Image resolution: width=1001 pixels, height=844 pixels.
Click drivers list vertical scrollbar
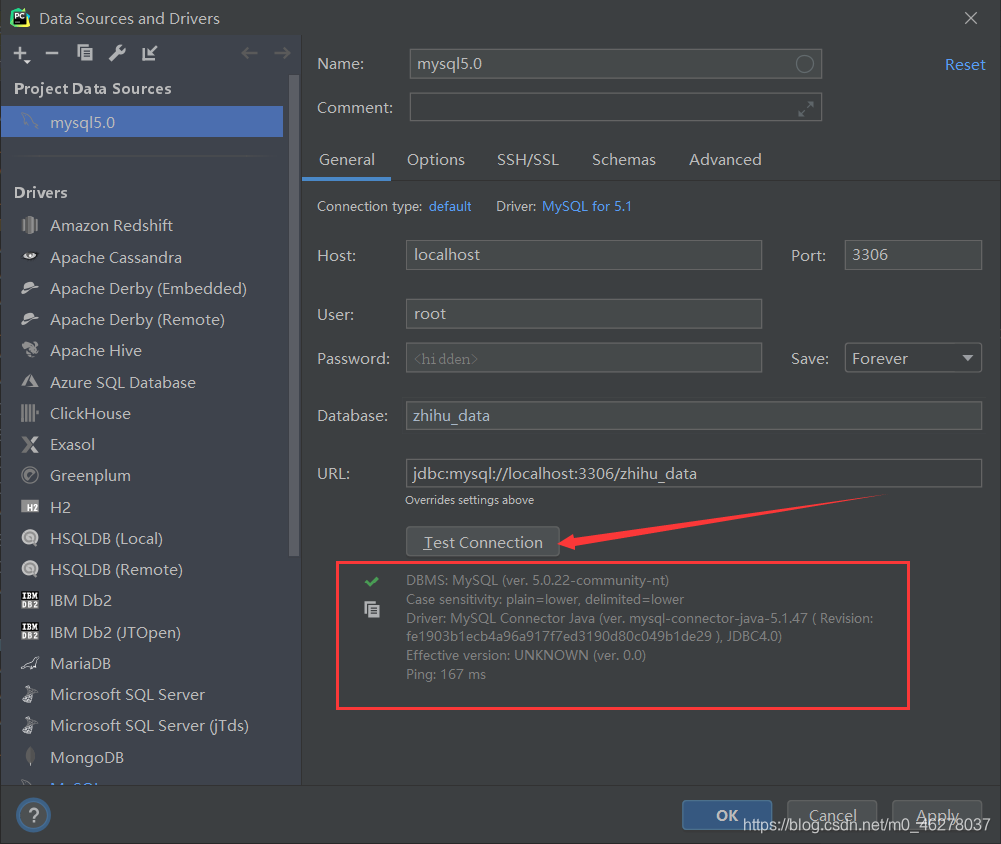coord(294,316)
